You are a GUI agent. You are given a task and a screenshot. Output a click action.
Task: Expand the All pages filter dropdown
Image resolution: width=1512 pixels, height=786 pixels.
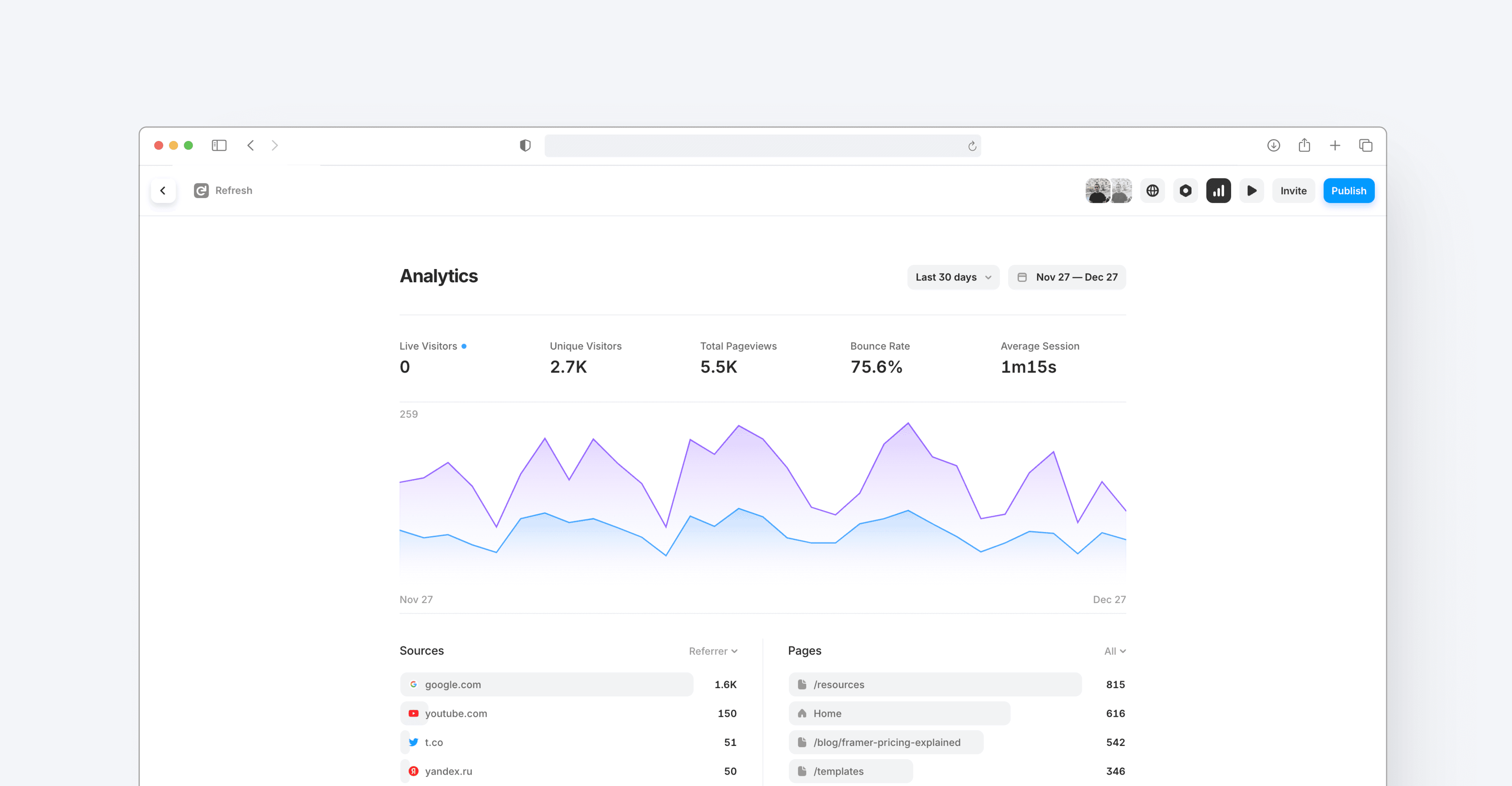click(x=1115, y=651)
